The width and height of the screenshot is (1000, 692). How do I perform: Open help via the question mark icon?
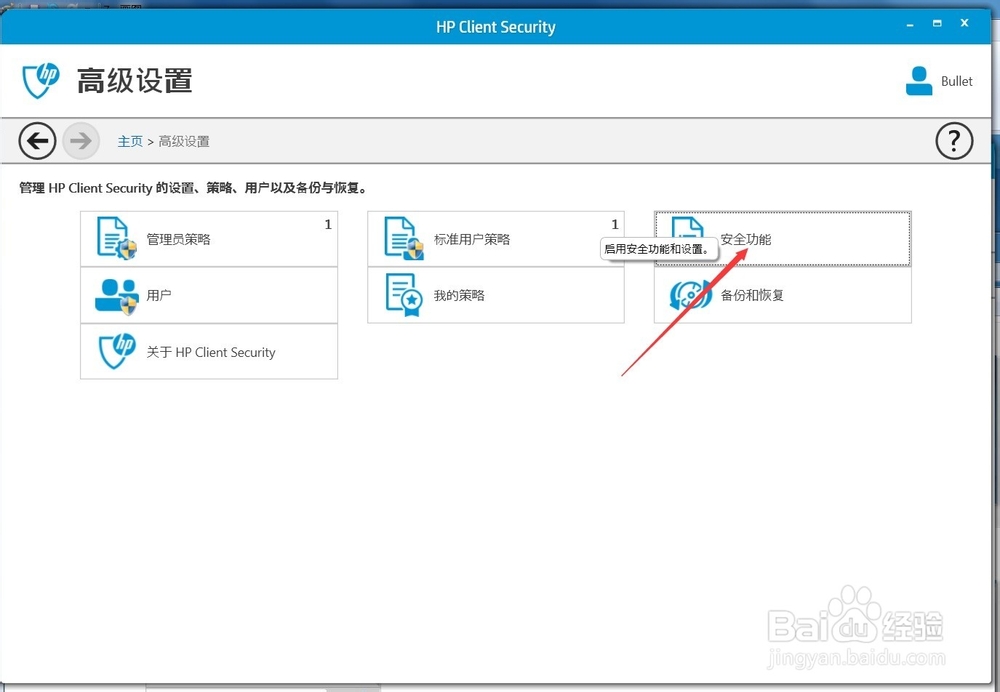[x=954, y=140]
